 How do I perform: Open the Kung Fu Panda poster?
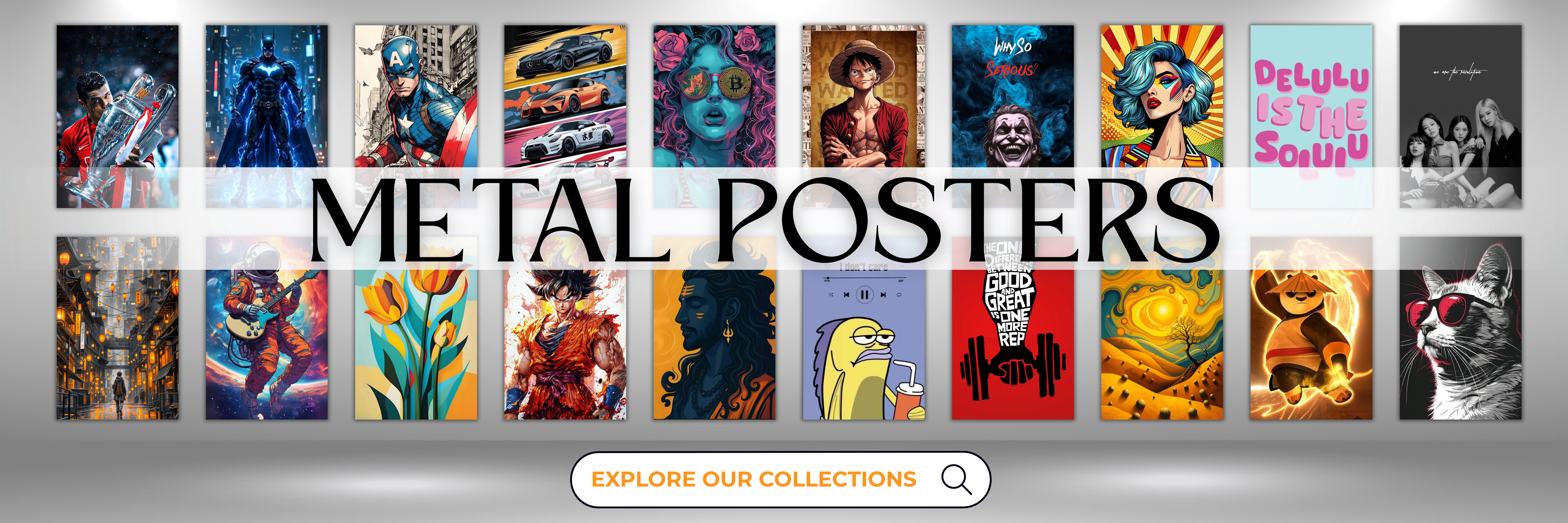tap(1311, 328)
